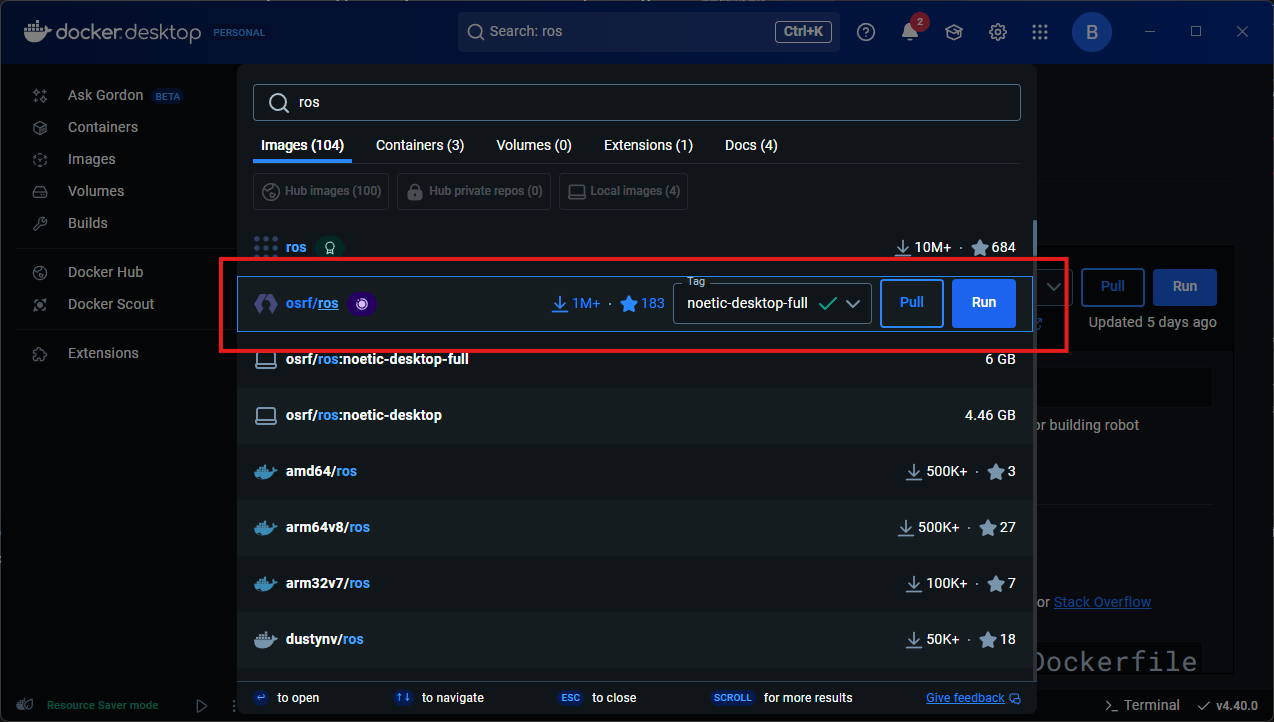This screenshot has height=722, width=1274.
Task: Click the Ctrl+K shortcut hint
Action: 803,32
